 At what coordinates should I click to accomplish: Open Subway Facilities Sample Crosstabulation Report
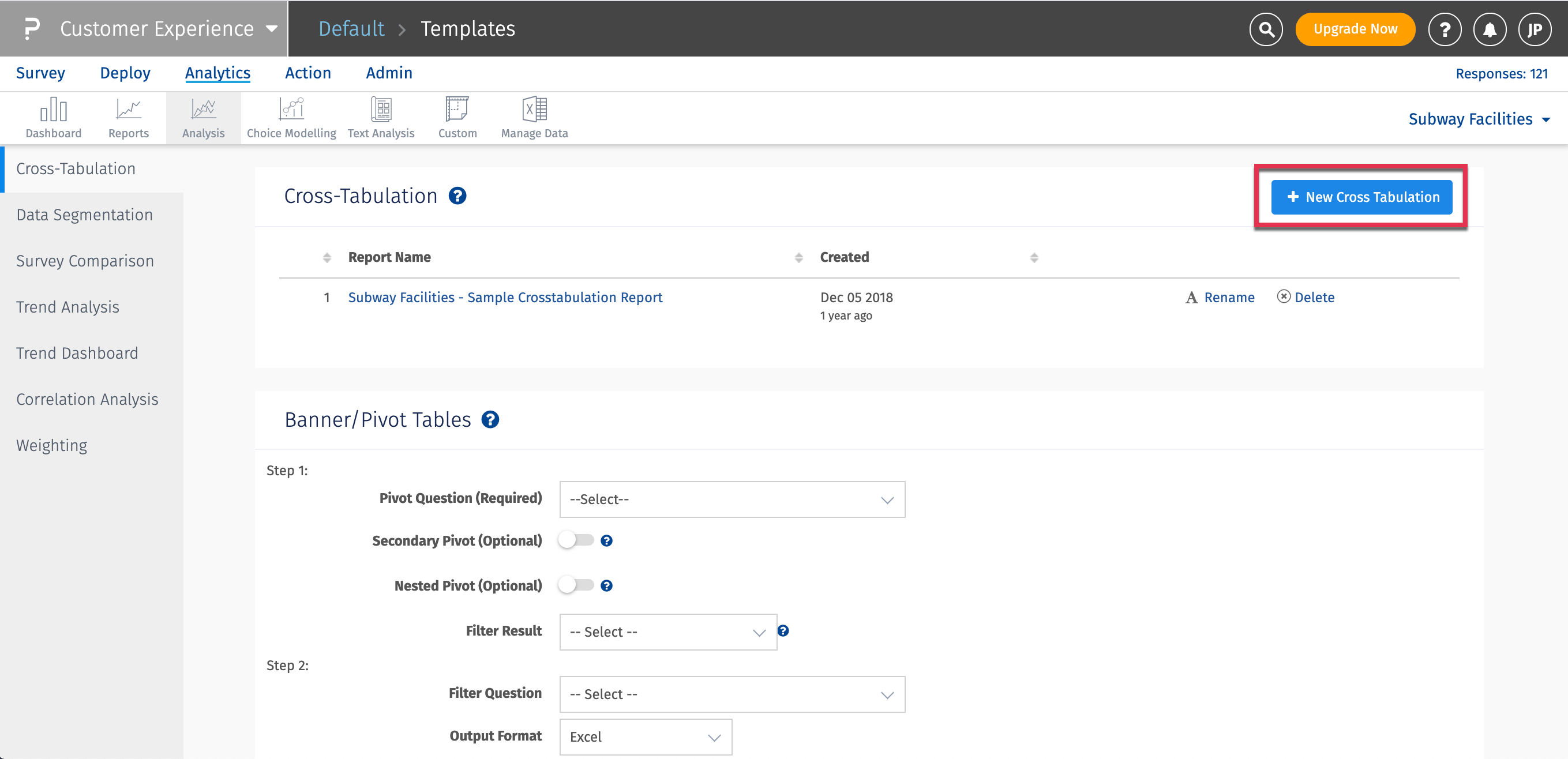point(505,298)
